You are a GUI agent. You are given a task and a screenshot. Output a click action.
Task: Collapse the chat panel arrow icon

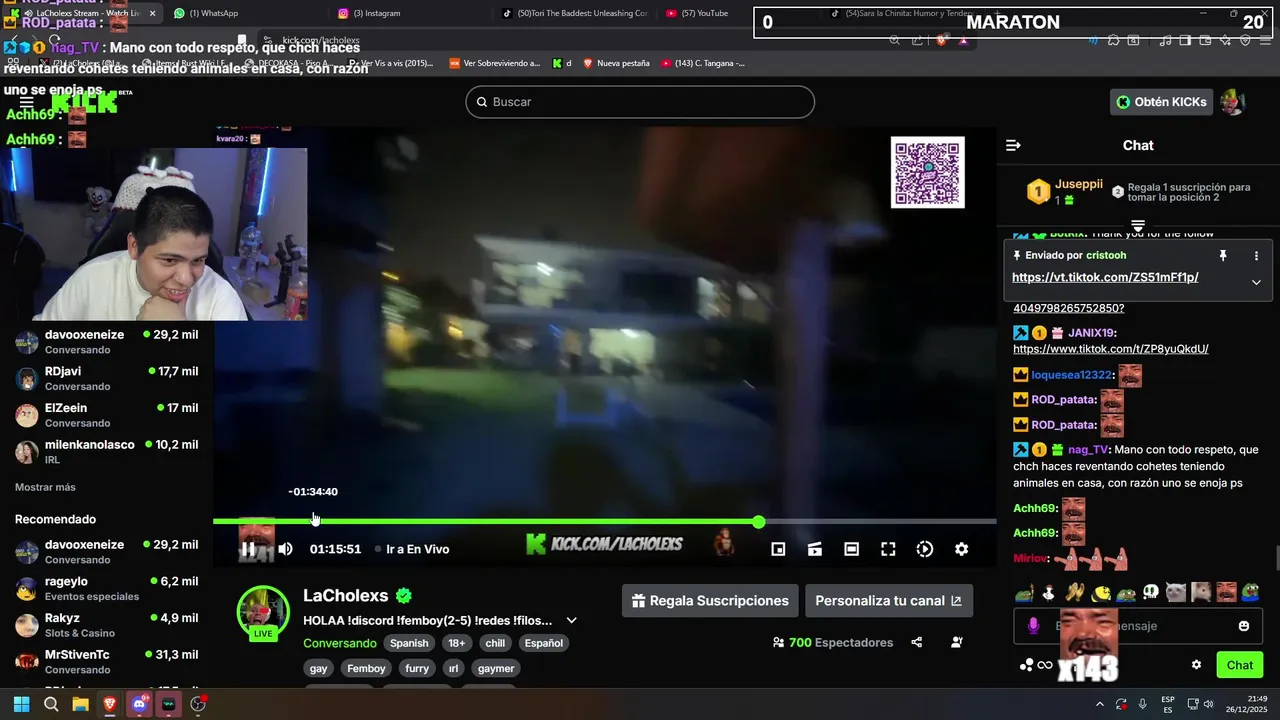click(x=1013, y=145)
